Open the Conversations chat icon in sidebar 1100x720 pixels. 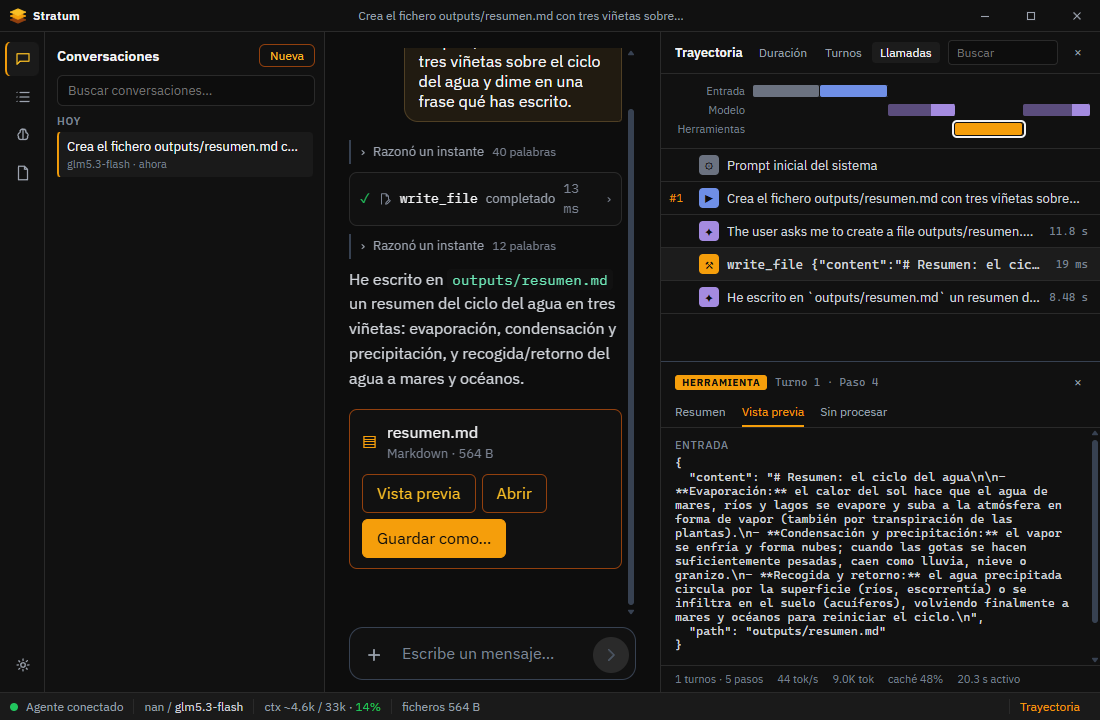tap(22, 59)
